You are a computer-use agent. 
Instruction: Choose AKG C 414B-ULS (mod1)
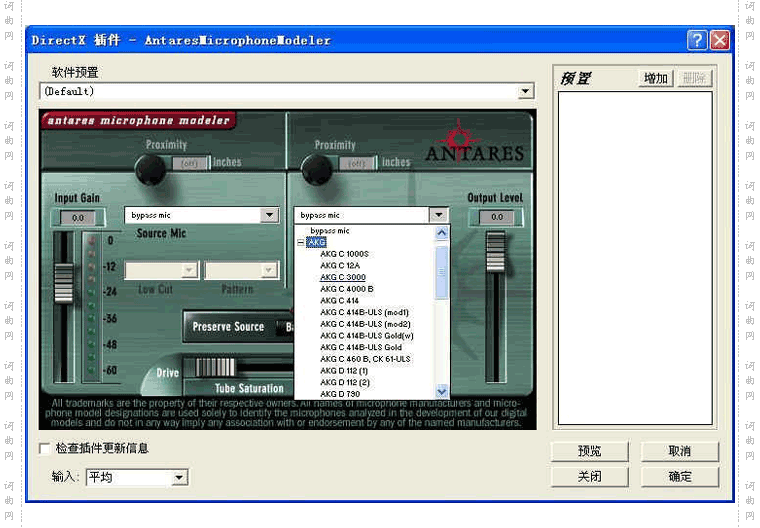coord(364,312)
